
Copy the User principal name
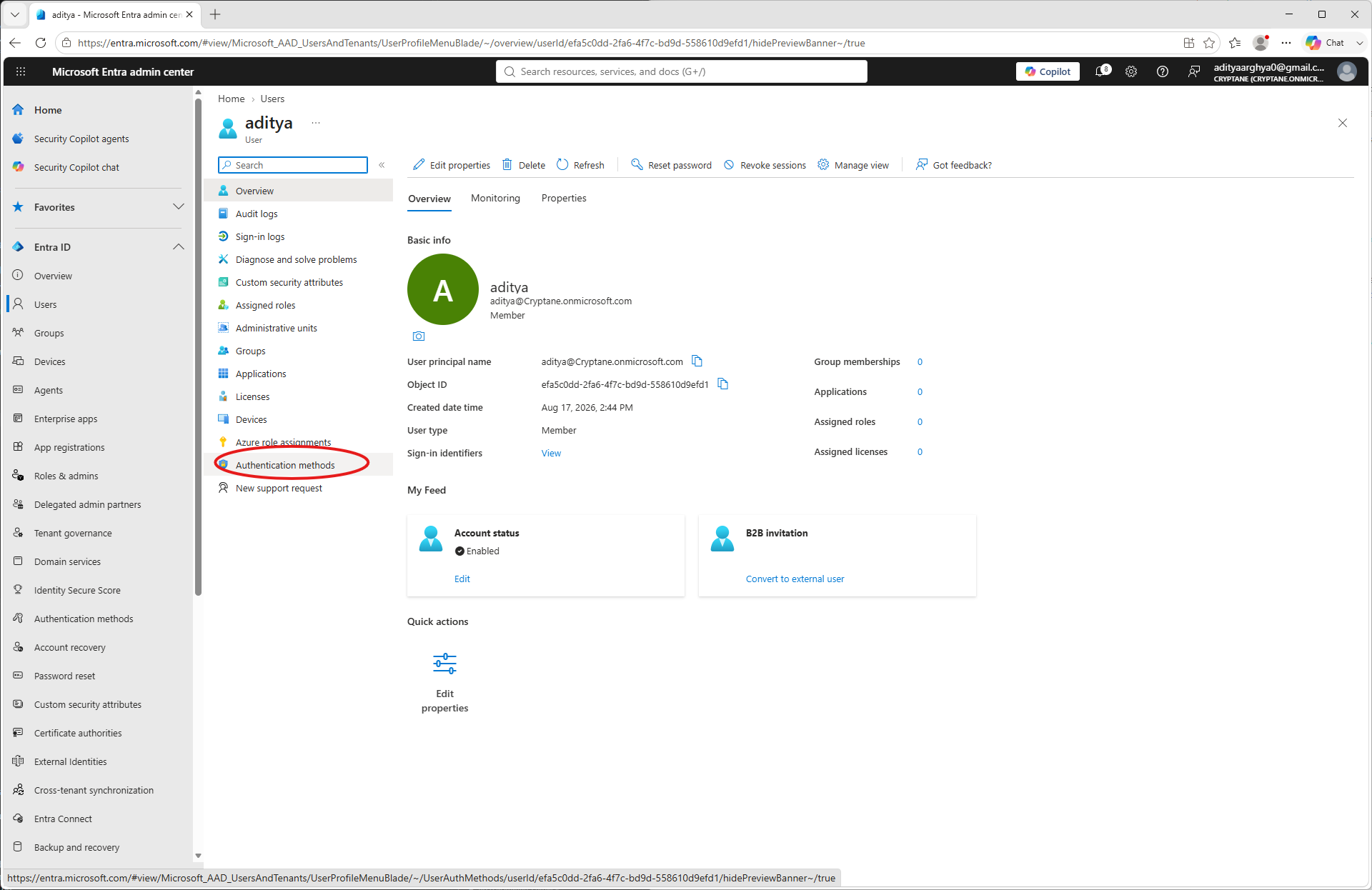click(x=697, y=361)
